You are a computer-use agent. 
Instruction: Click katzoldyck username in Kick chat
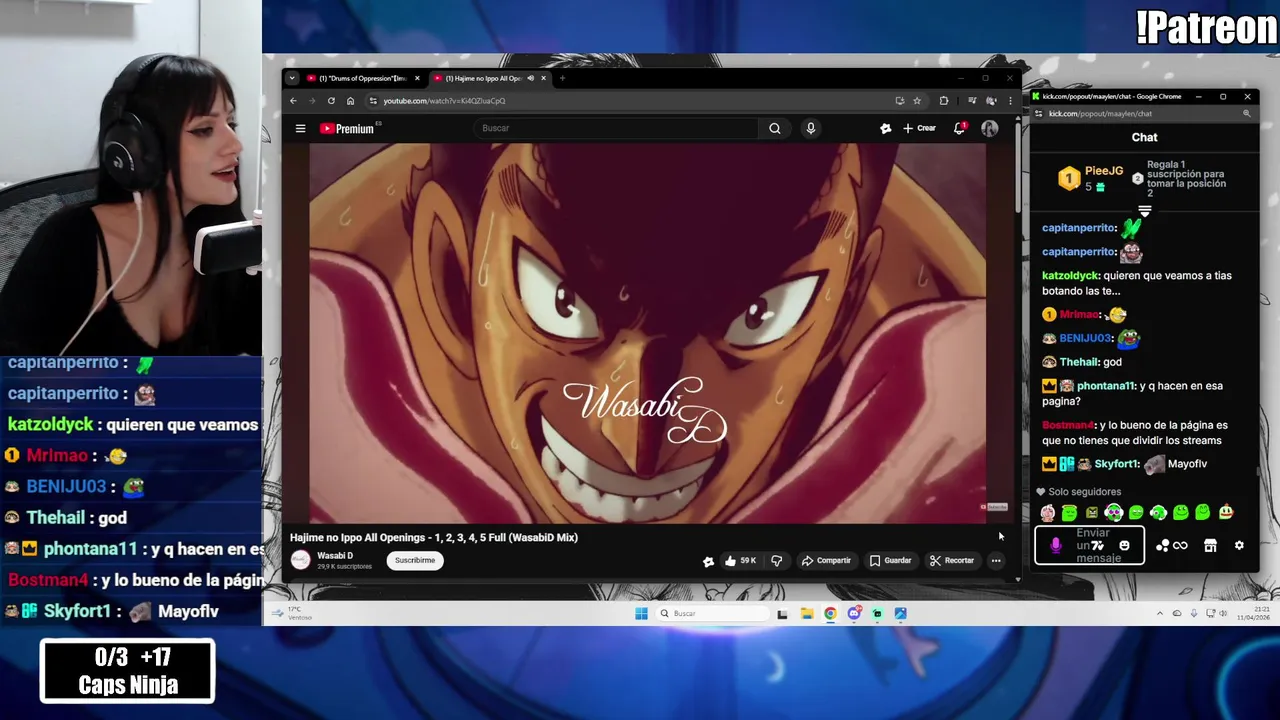pos(1070,276)
